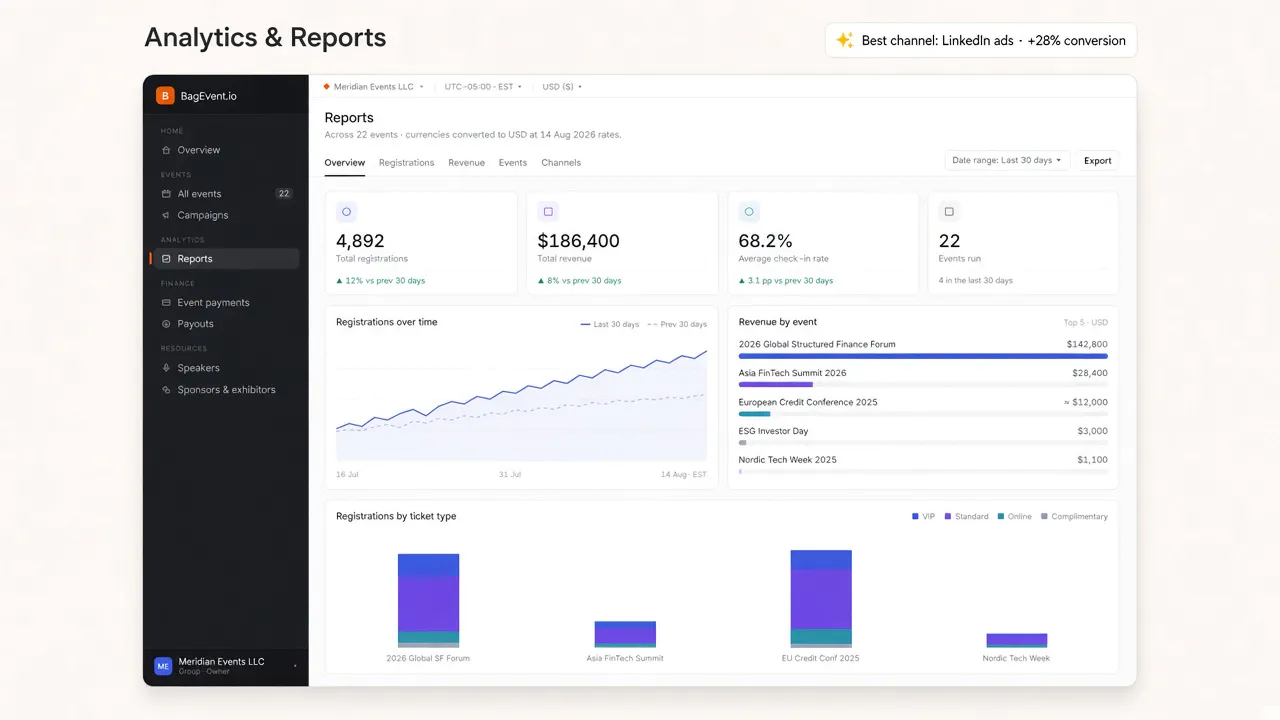
Task: Click the 2026 Global Structured Finance Forum revenue bar
Action: [x=923, y=356]
